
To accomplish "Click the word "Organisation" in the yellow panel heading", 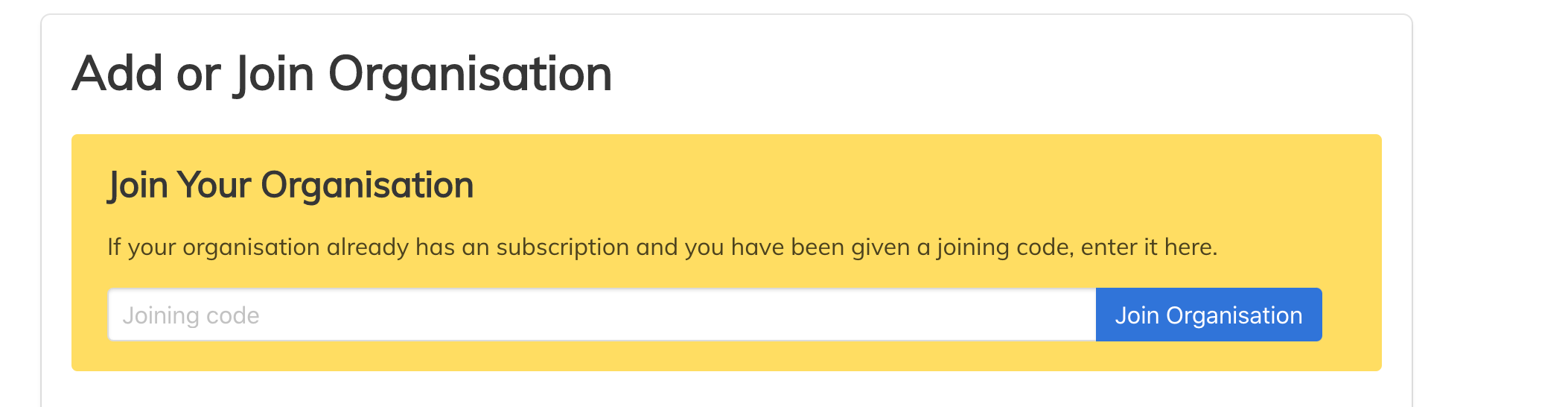I will coord(367,185).
